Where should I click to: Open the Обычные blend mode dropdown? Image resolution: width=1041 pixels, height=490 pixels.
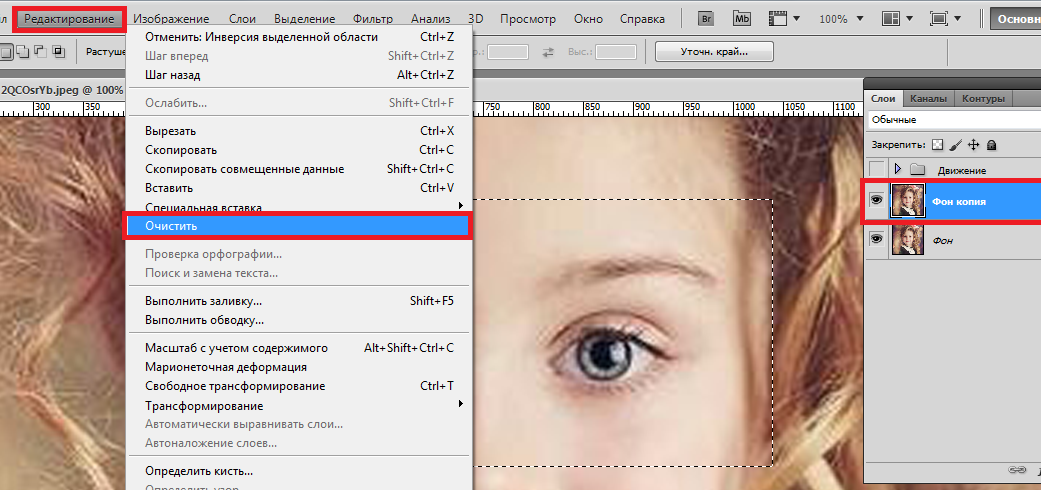click(954, 120)
